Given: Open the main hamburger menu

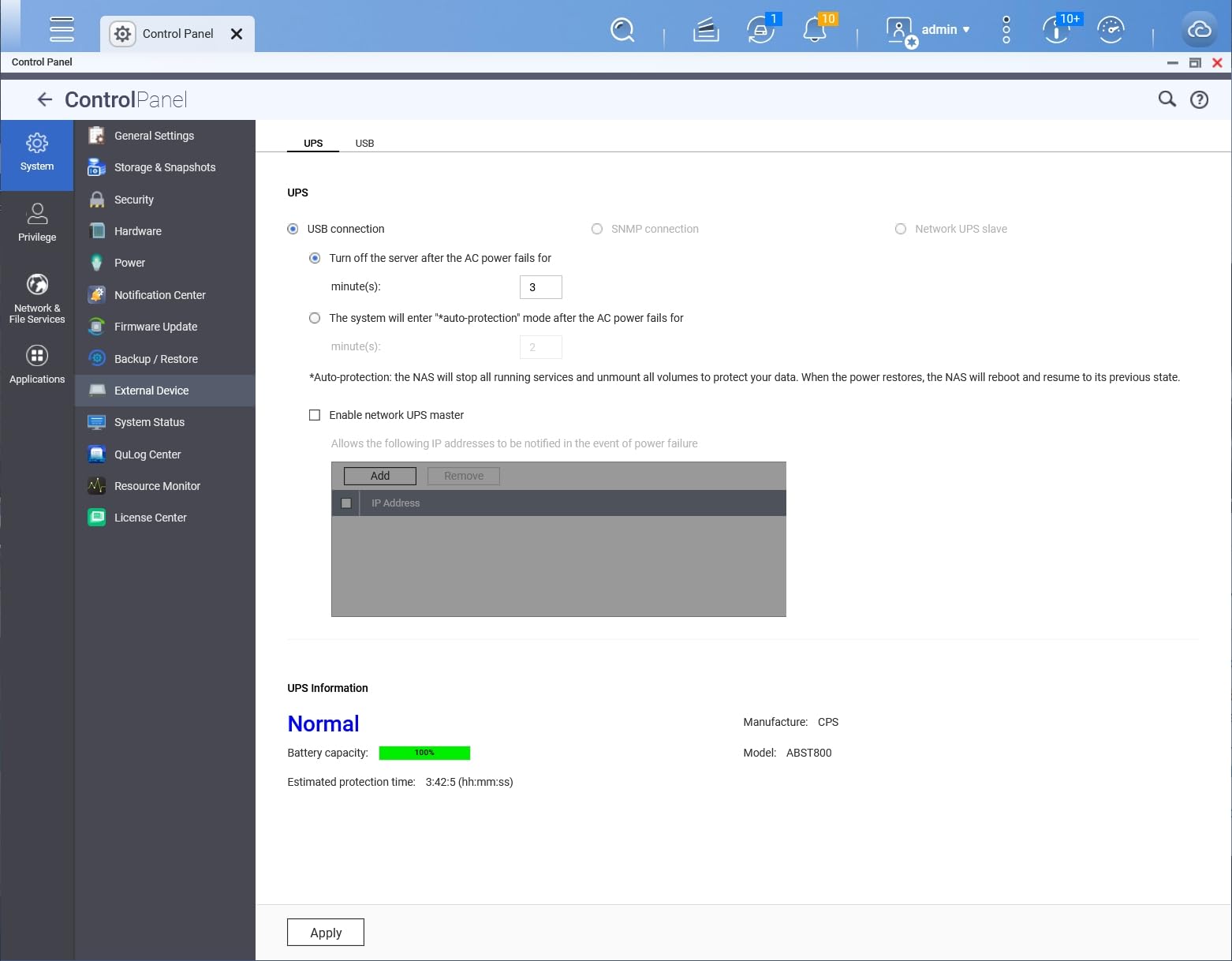Looking at the screenshot, I should click(62, 29).
